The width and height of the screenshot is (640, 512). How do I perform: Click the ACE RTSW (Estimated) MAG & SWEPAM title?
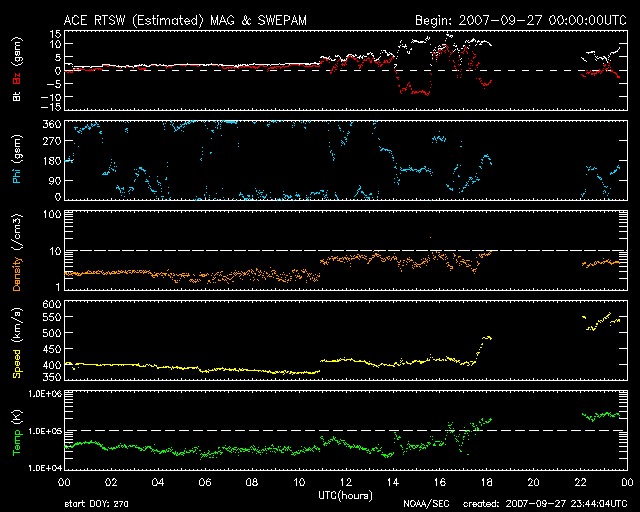[x=185, y=20]
